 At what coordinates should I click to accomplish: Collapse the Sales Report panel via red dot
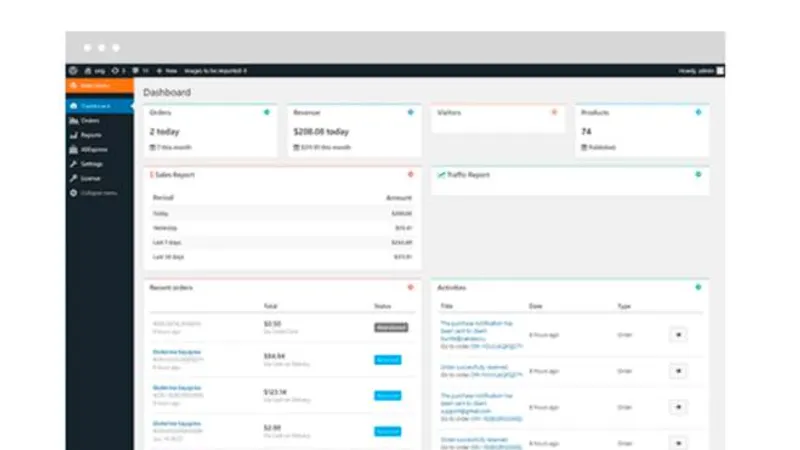[x=410, y=174]
